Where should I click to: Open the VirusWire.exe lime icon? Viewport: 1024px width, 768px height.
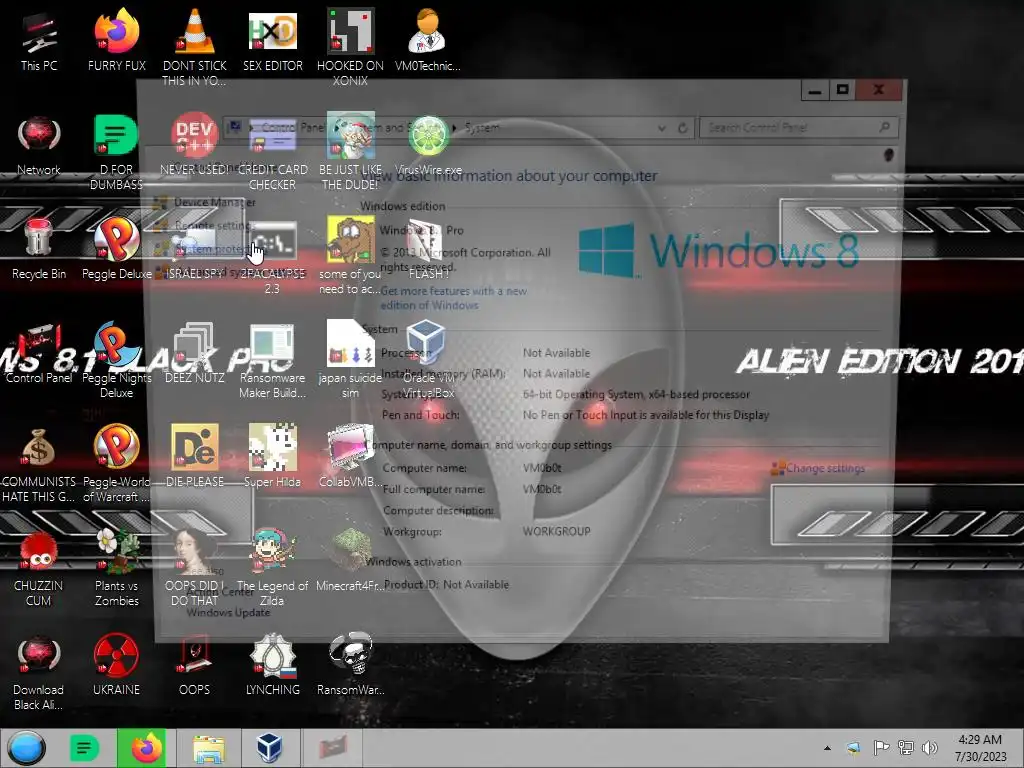[428, 145]
